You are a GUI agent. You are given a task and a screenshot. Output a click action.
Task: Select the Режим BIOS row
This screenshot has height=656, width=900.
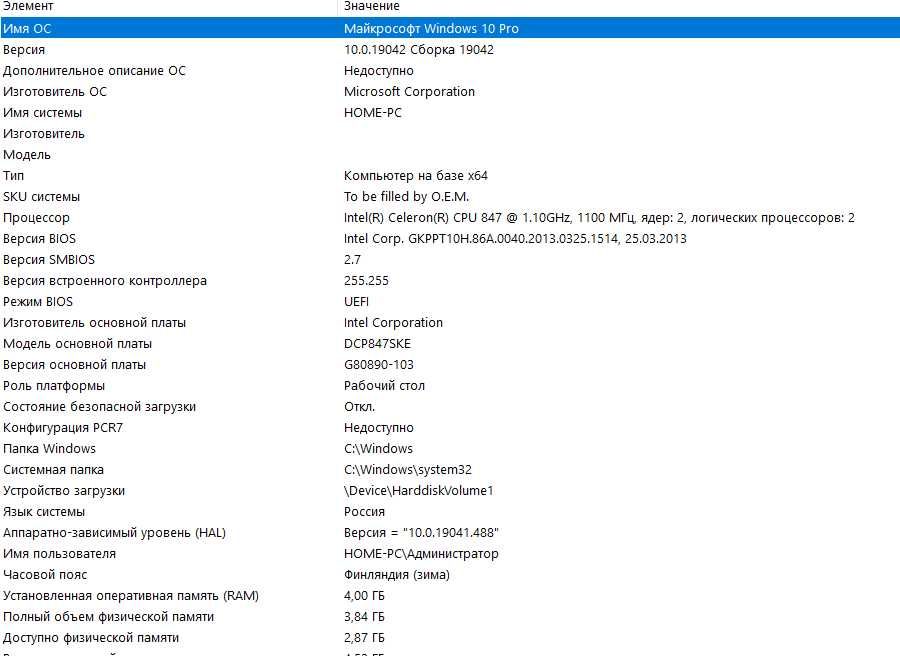pyautogui.click(x=38, y=302)
